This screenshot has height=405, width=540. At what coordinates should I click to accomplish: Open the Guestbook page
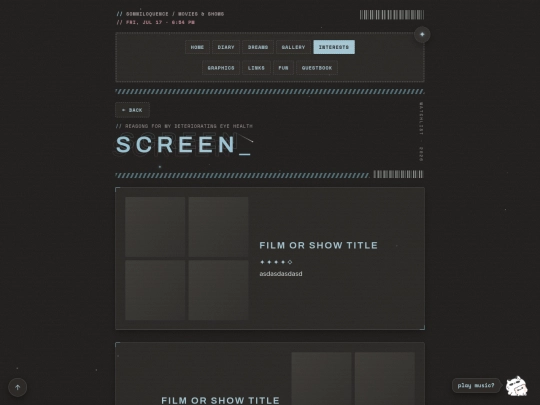(317, 68)
